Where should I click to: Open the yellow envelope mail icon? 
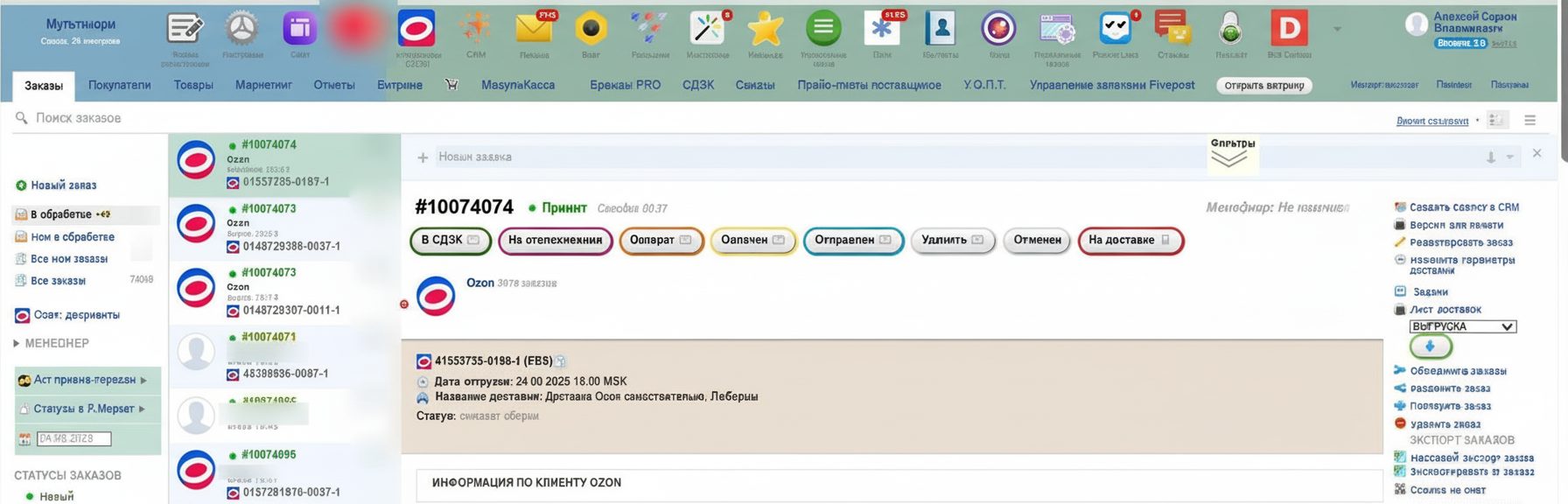(x=534, y=30)
